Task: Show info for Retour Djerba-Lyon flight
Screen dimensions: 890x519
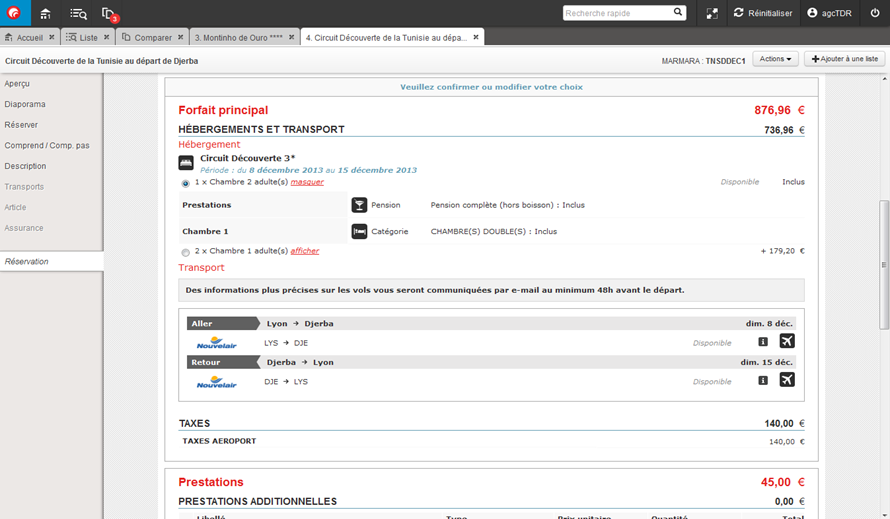Action: pos(763,380)
